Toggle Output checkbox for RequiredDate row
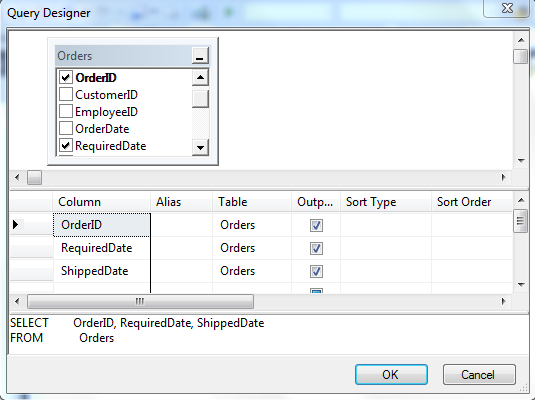This screenshot has width=535, height=400. pos(316,248)
